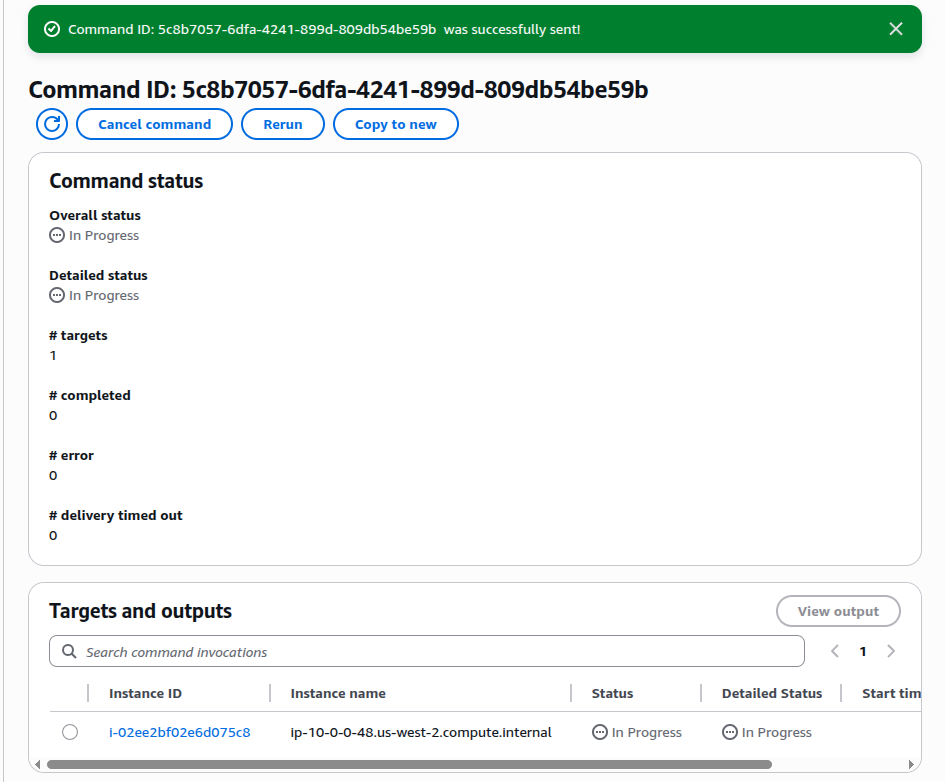The height and width of the screenshot is (782, 945).
Task: Click the 'Overall status' label
Action: coord(95,215)
